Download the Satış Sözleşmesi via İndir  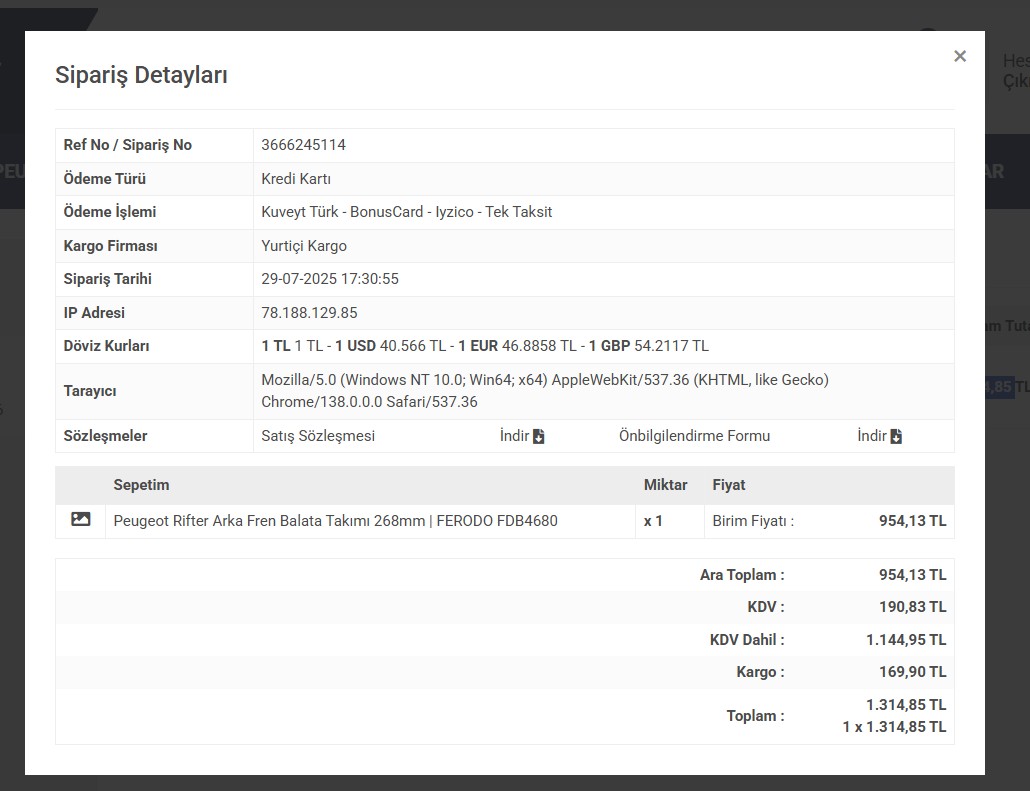522,436
